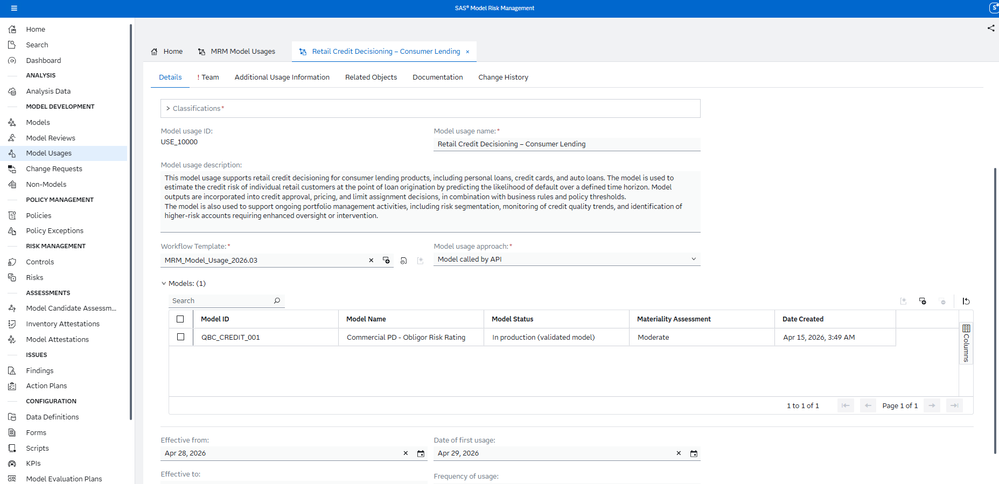Click the Model usage name field
The image size is (999, 484).
pos(566,144)
